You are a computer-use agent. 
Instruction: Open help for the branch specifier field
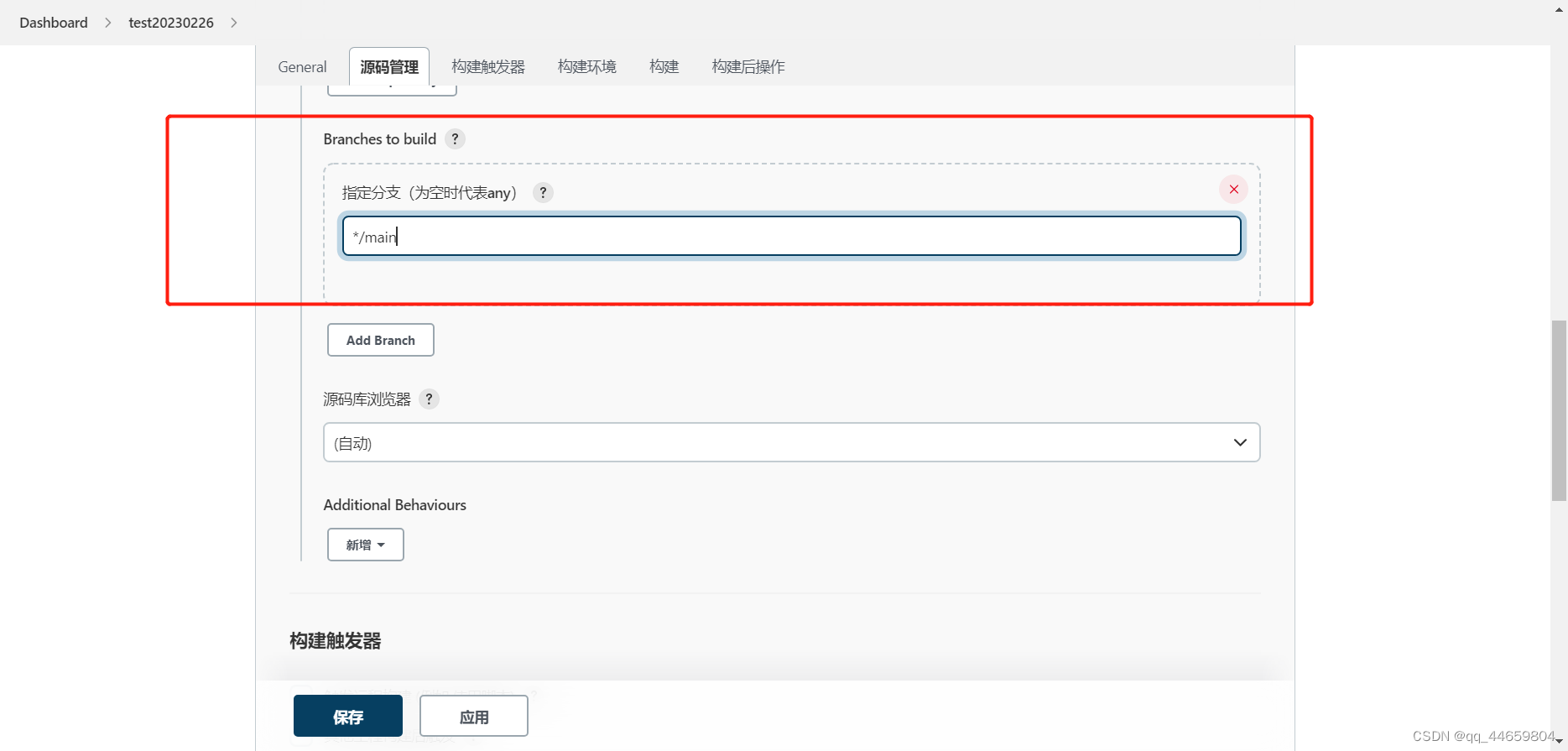(543, 193)
